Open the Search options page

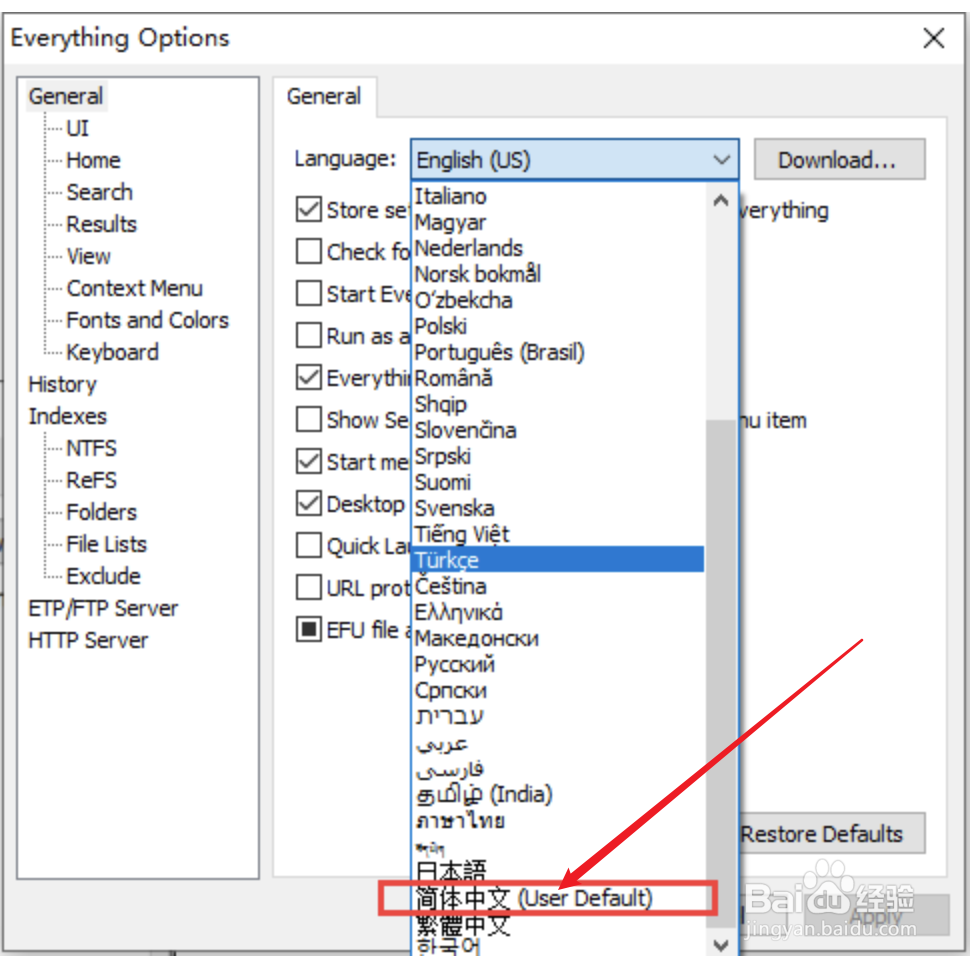pos(100,192)
